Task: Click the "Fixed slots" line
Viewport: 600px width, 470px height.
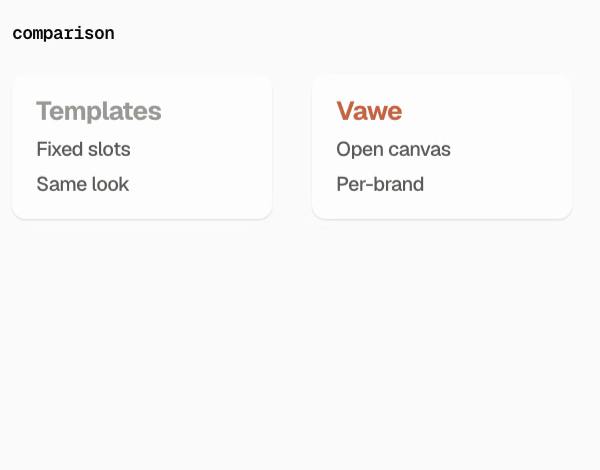Action: (83, 149)
